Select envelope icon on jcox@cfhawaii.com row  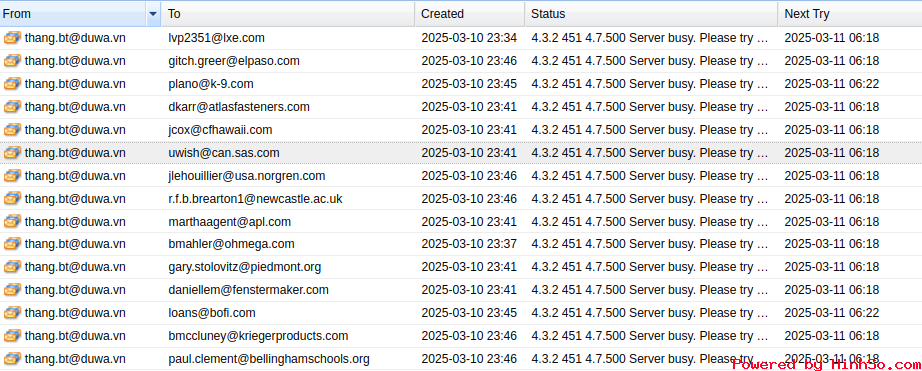click(12, 130)
